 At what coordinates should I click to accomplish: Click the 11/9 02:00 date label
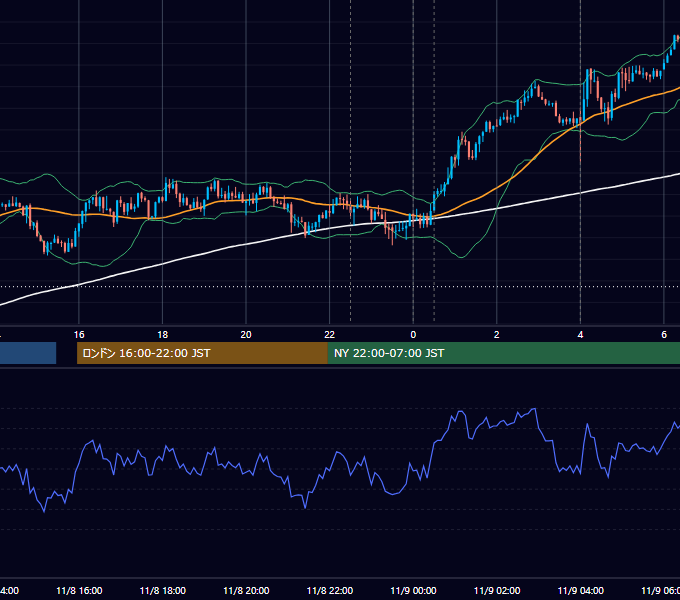pos(497,591)
